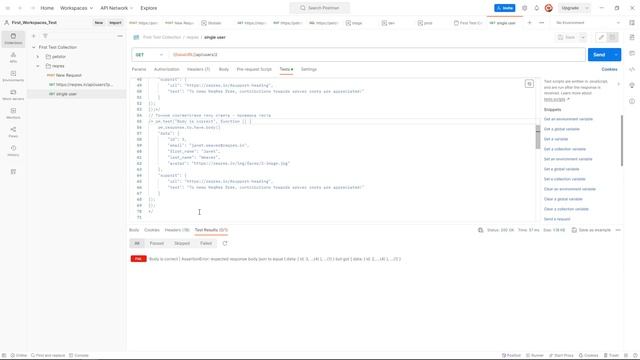This screenshot has height=360, width=640.
Task: Click the edit pencil icon
Action: click(601, 37)
